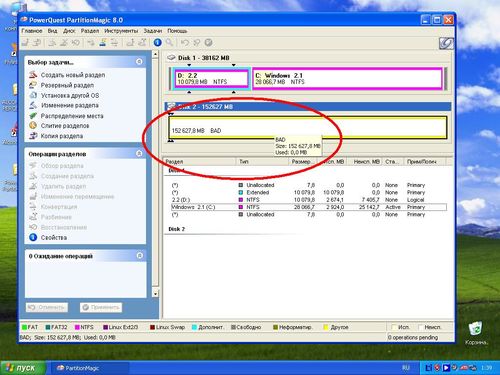Image resolution: width=500 pixels, height=375 pixels.
Task: Click the left panel scrollbar down arrow
Action: [x=155, y=294]
